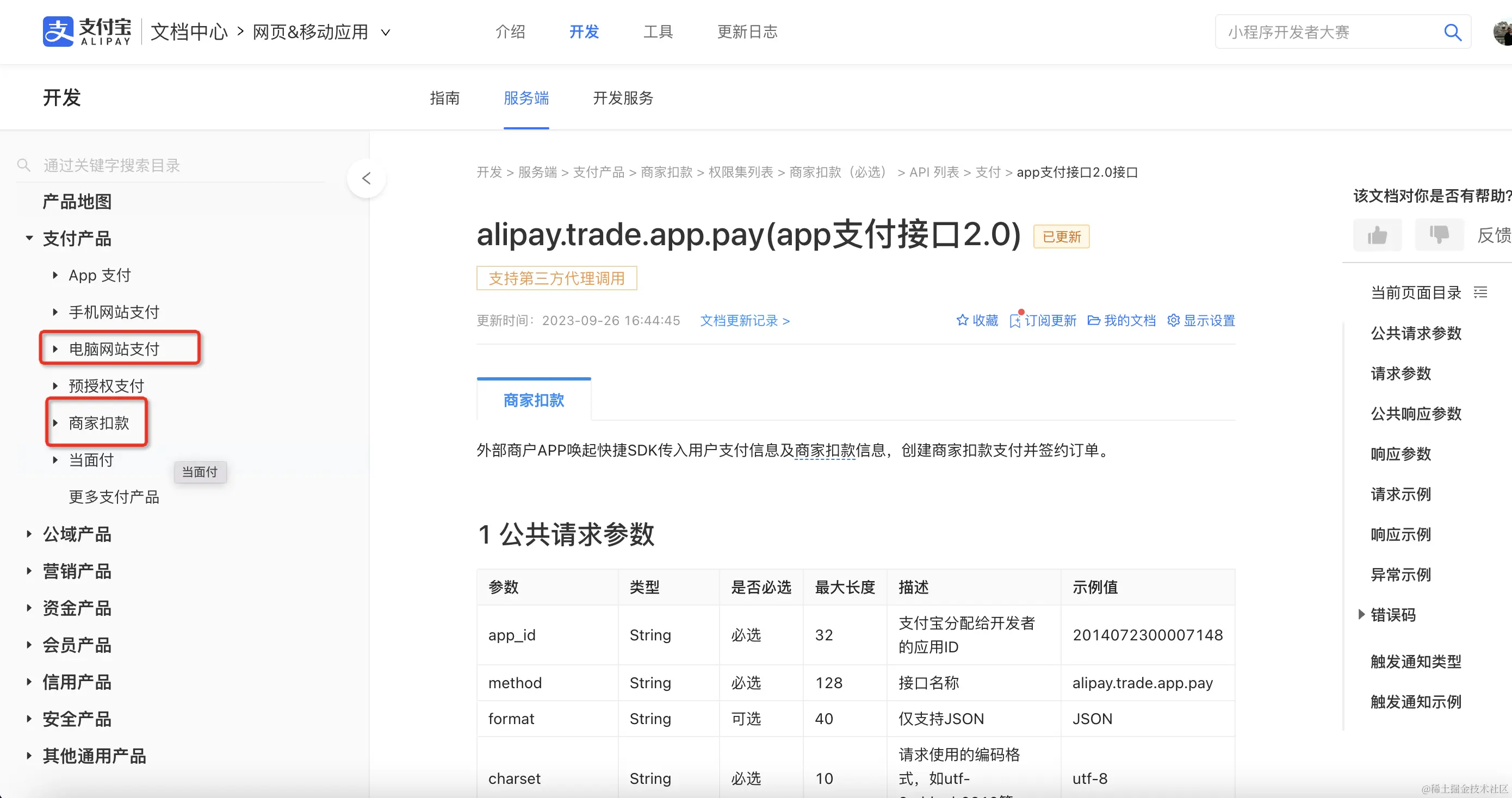Image resolution: width=1512 pixels, height=798 pixels.
Task: Expand 错误码 in page contents
Action: (1361, 614)
